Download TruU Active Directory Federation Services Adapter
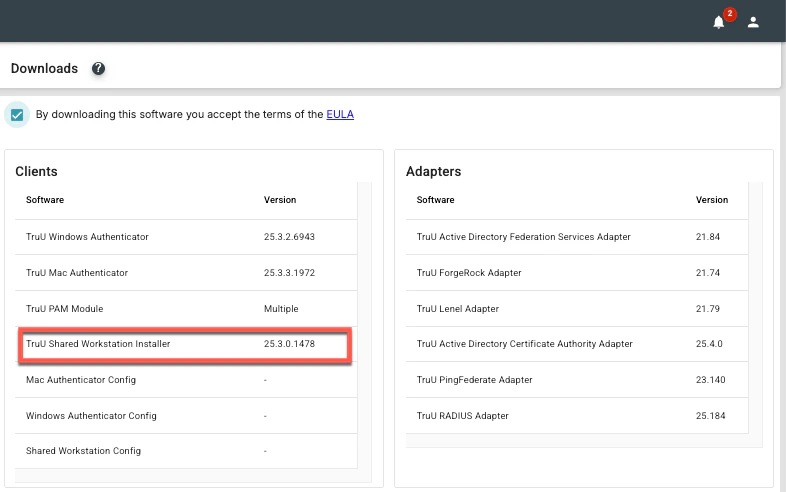This screenshot has height=492, width=786. (x=523, y=237)
